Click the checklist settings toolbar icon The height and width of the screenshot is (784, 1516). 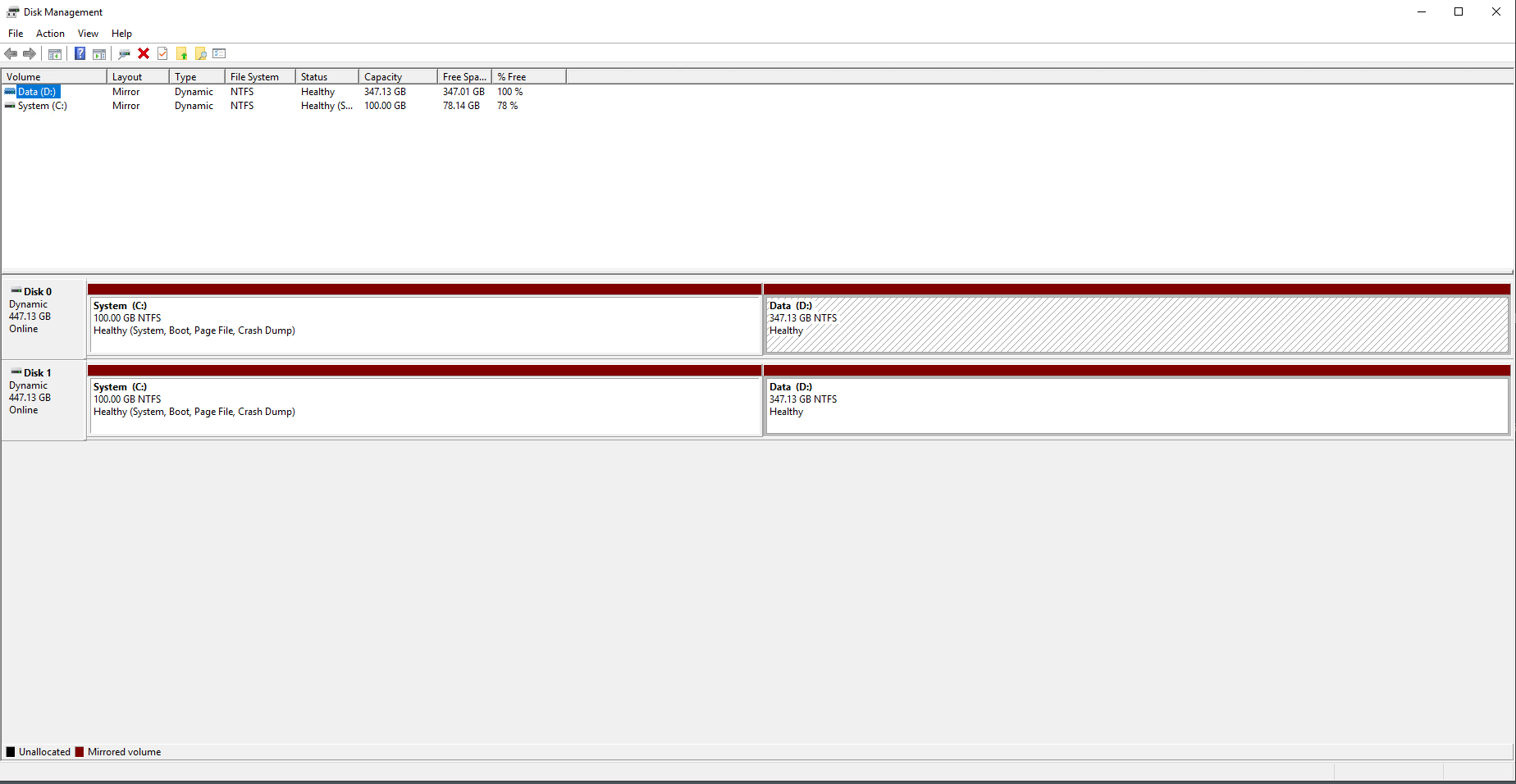point(219,54)
